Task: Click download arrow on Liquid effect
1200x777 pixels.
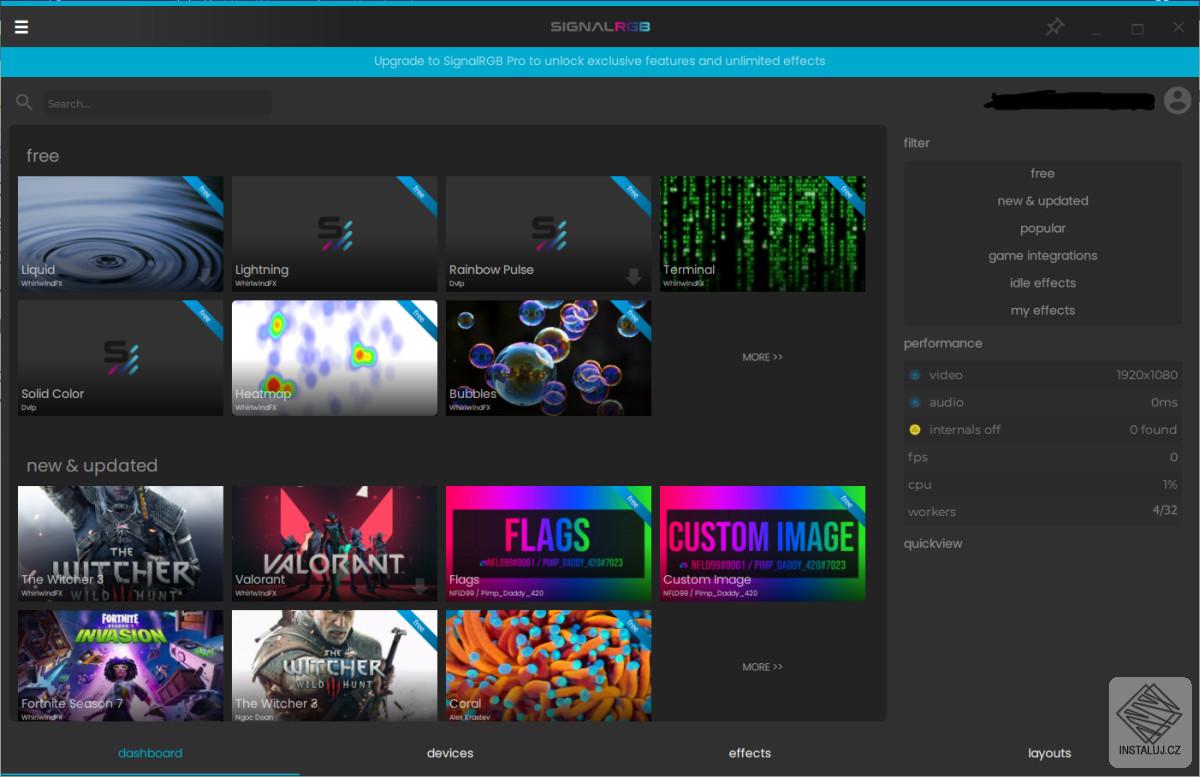Action: click(205, 277)
